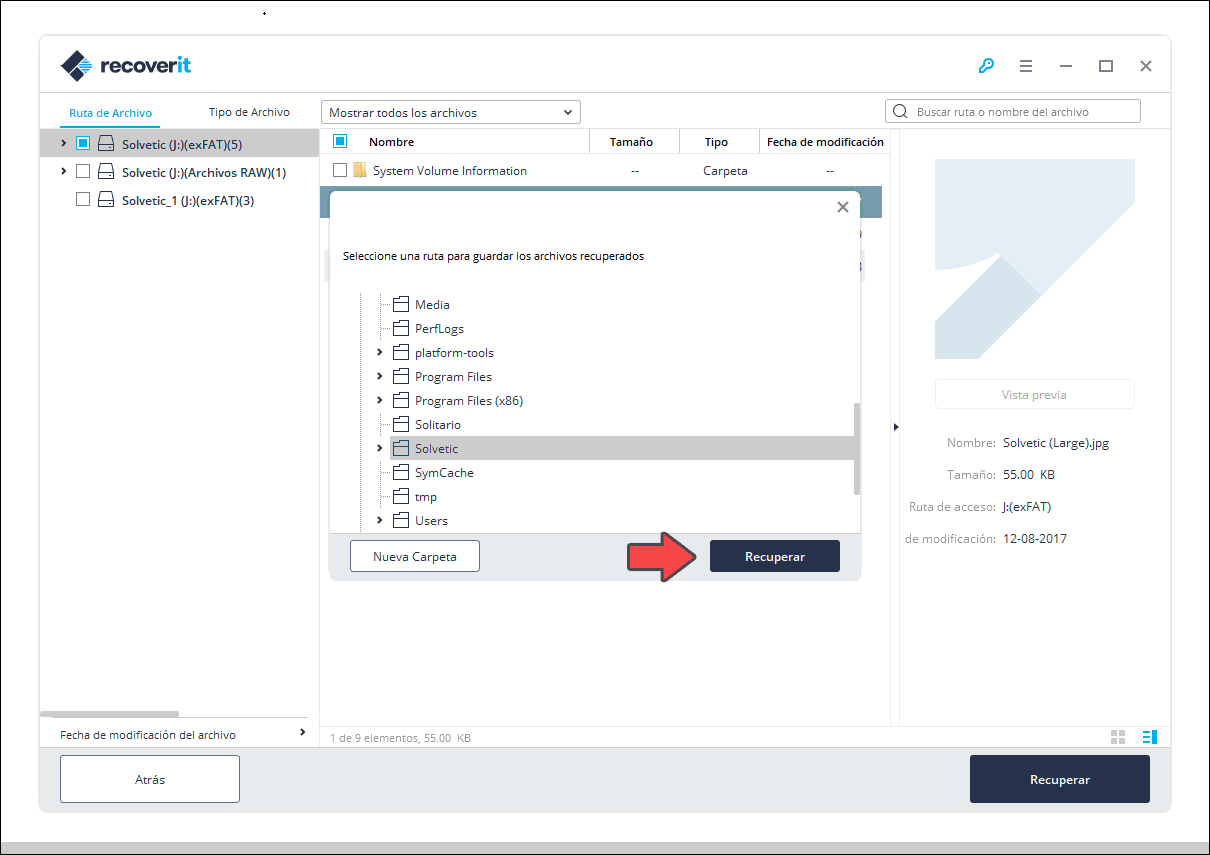
Task: Toggle the select-all checkbox beside Nombre
Action: click(x=340, y=141)
